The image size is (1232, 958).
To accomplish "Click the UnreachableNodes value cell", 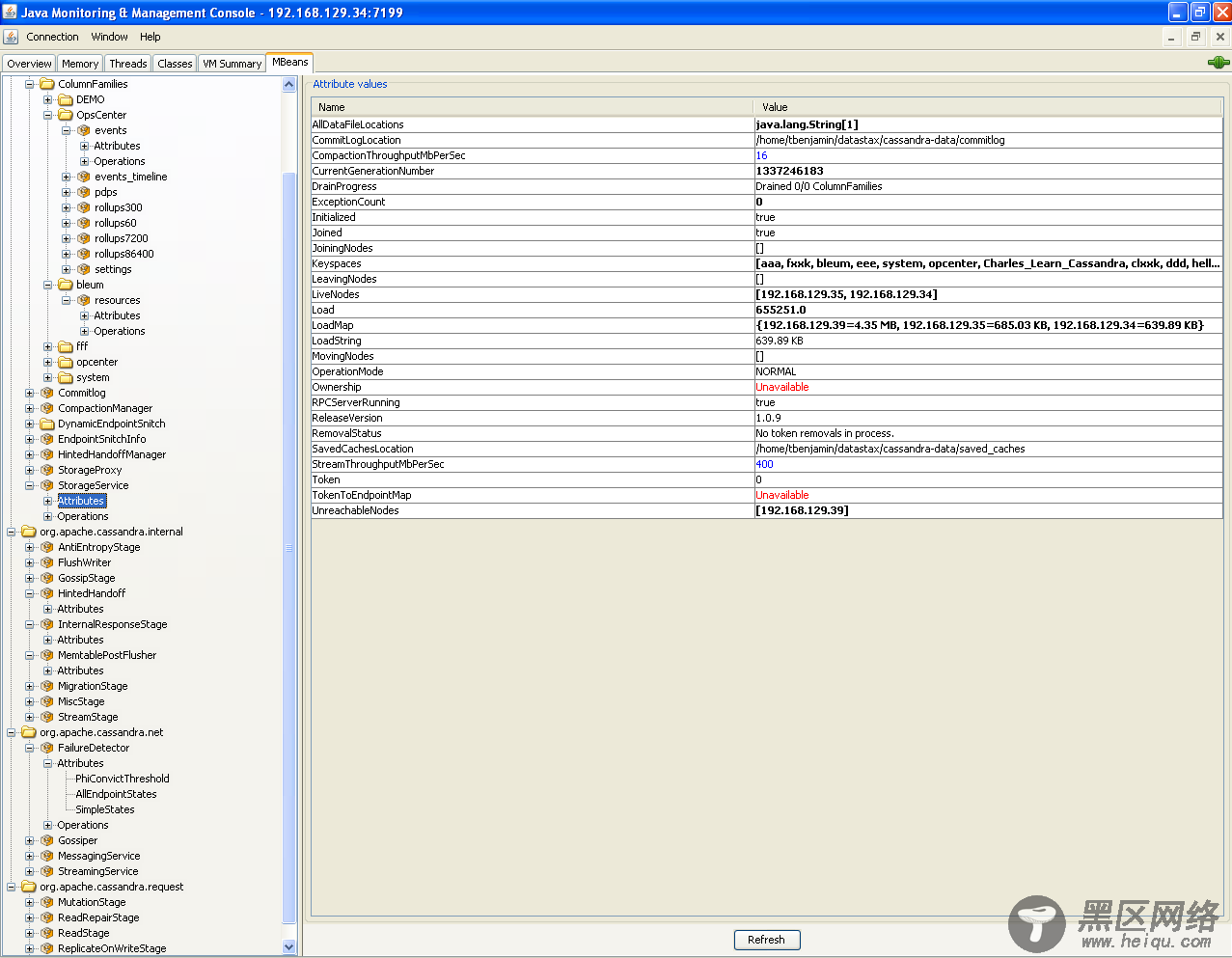I will 988,510.
